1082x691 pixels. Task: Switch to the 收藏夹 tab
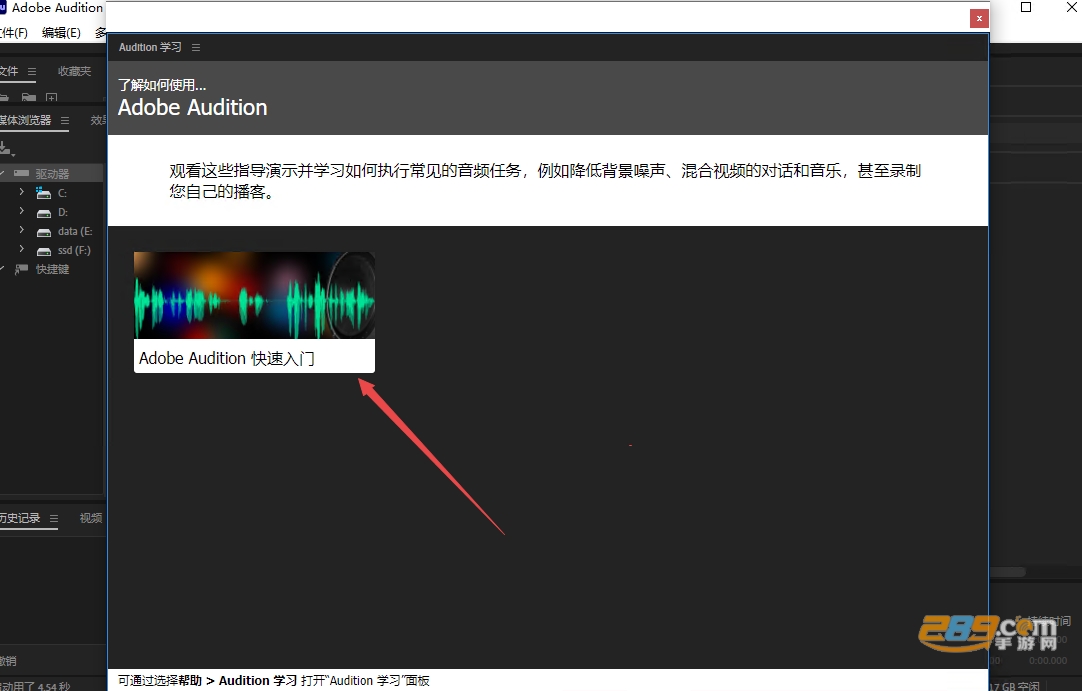[x=74, y=71]
